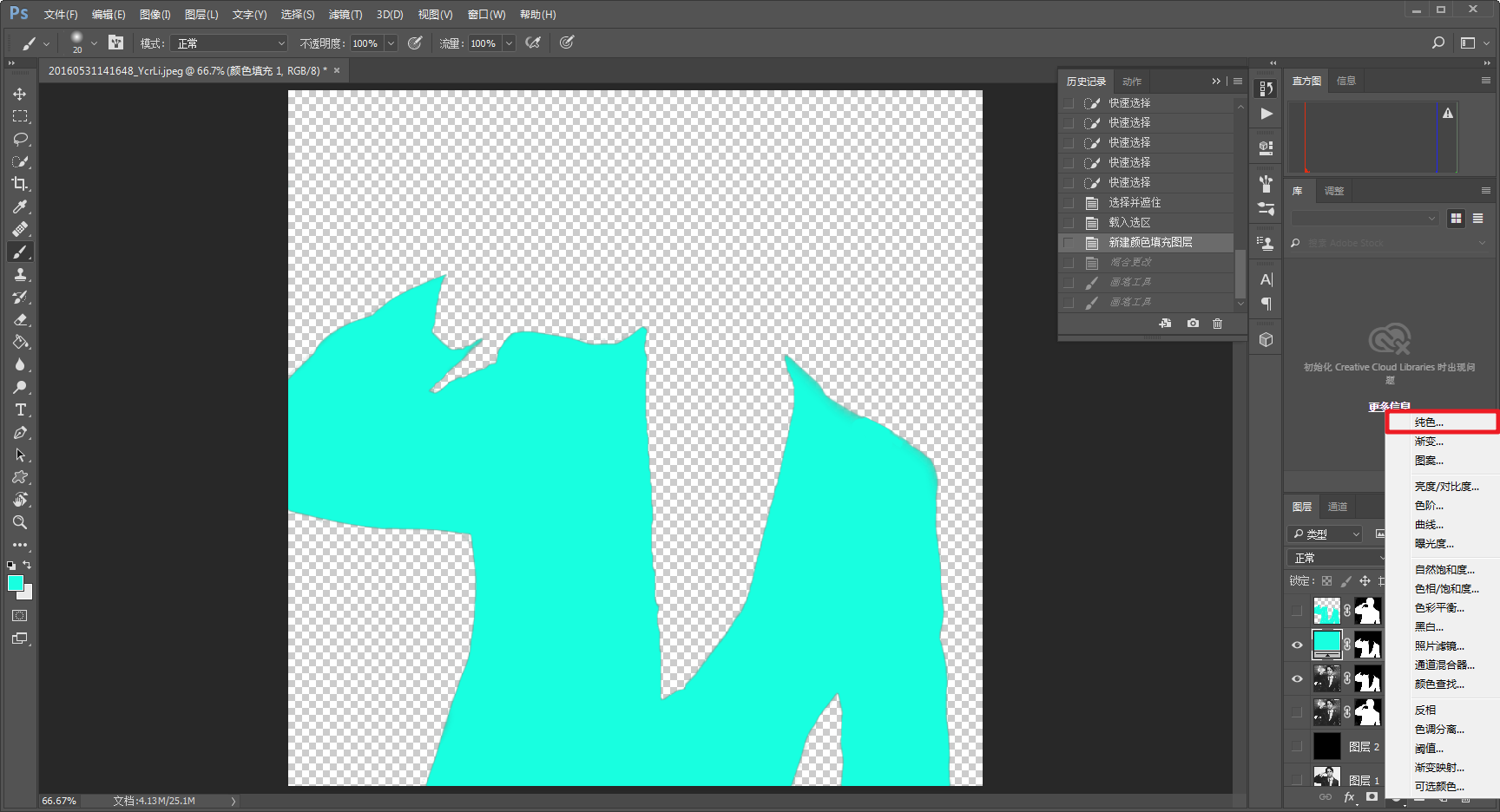Hide the cyan color fill layer
Screen dimensions: 1500x812
tap(1297, 645)
